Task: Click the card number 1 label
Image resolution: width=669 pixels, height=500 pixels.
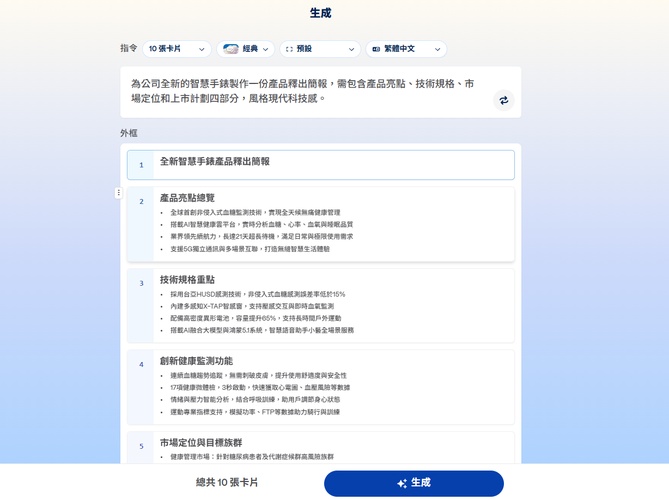Action: (x=141, y=165)
